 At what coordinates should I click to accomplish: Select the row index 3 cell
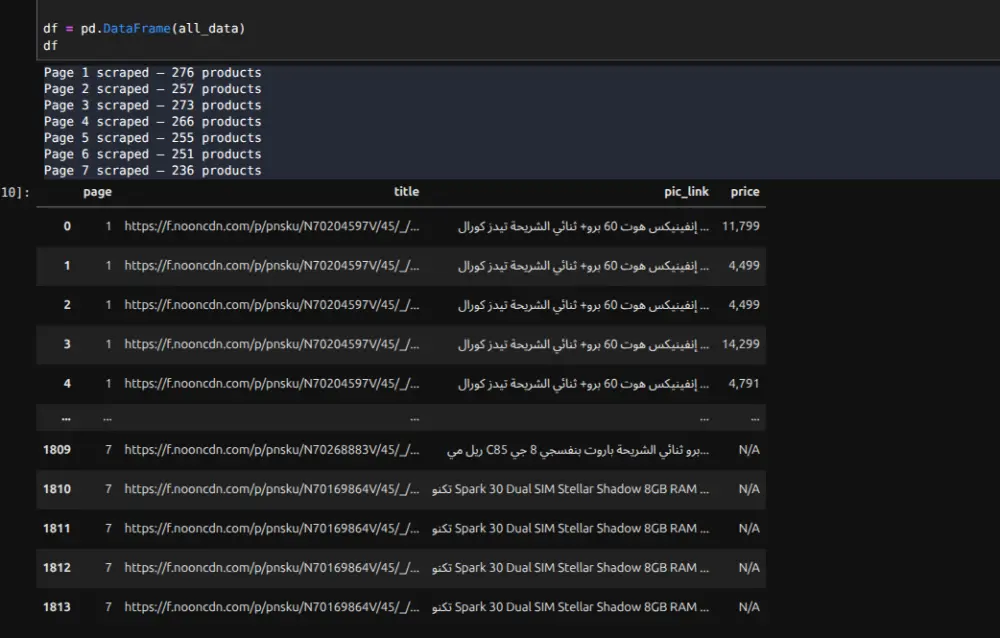pos(67,344)
